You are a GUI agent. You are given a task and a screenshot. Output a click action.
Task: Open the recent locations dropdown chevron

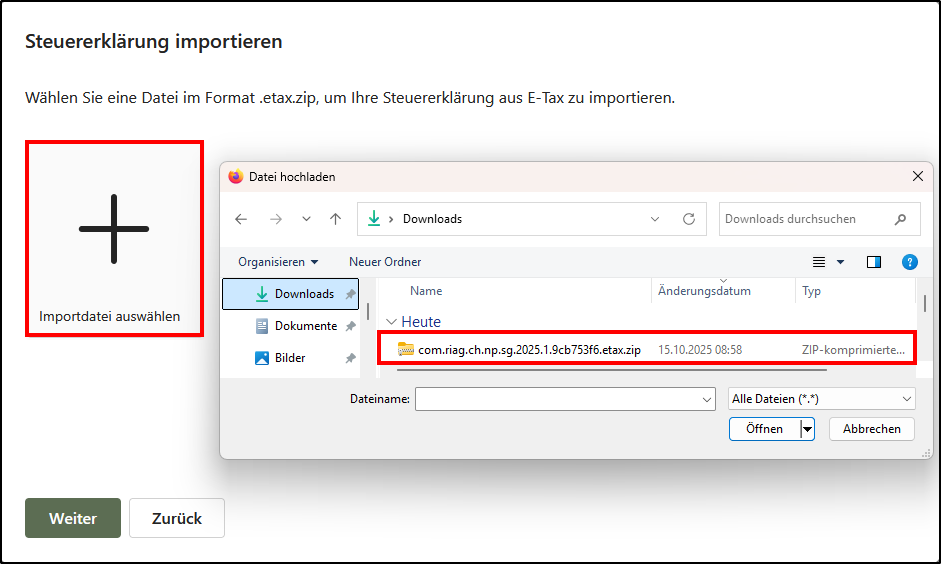click(306, 219)
